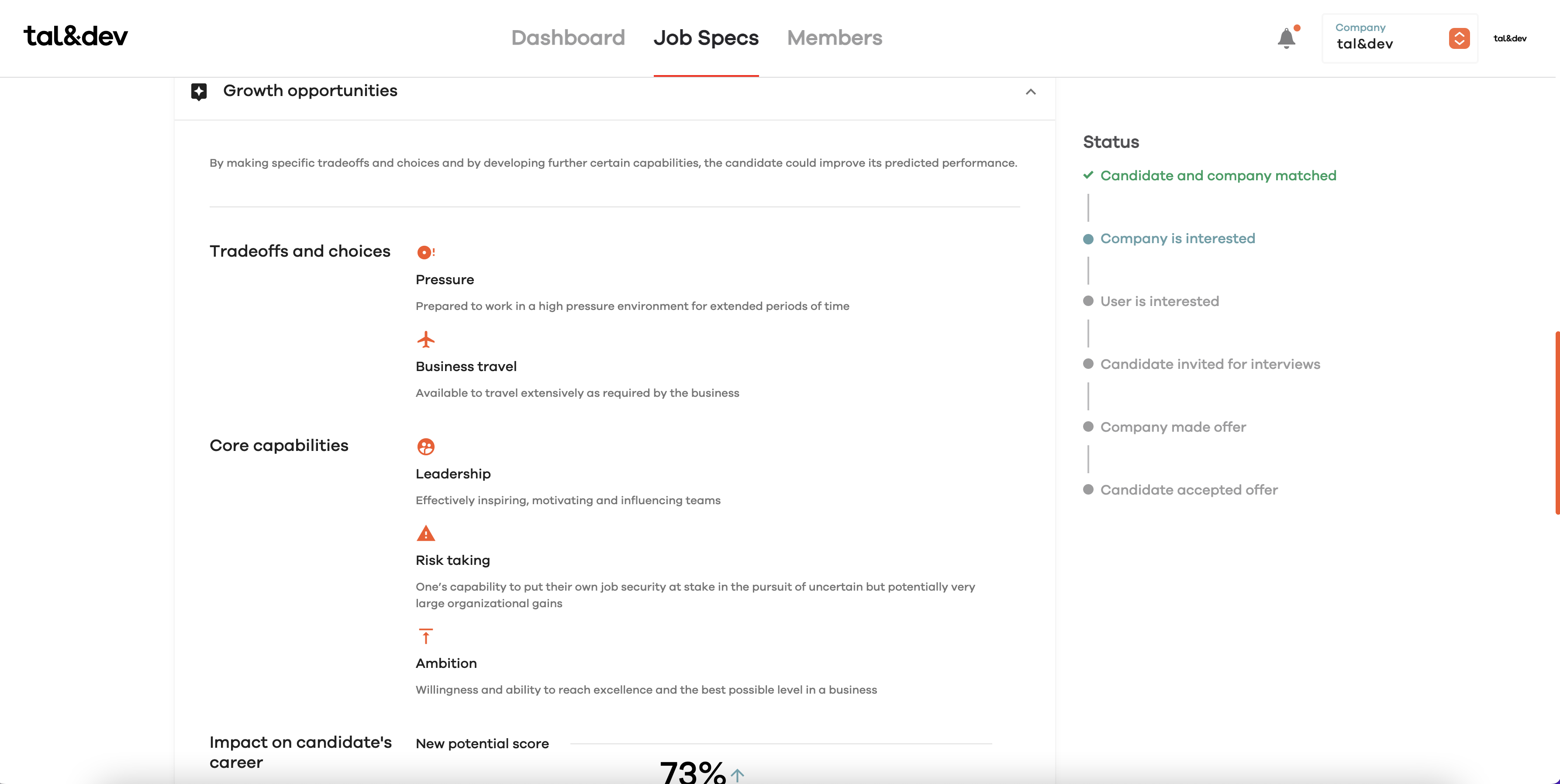Click the Leadership capability icon
1560x784 pixels.
pos(426,447)
